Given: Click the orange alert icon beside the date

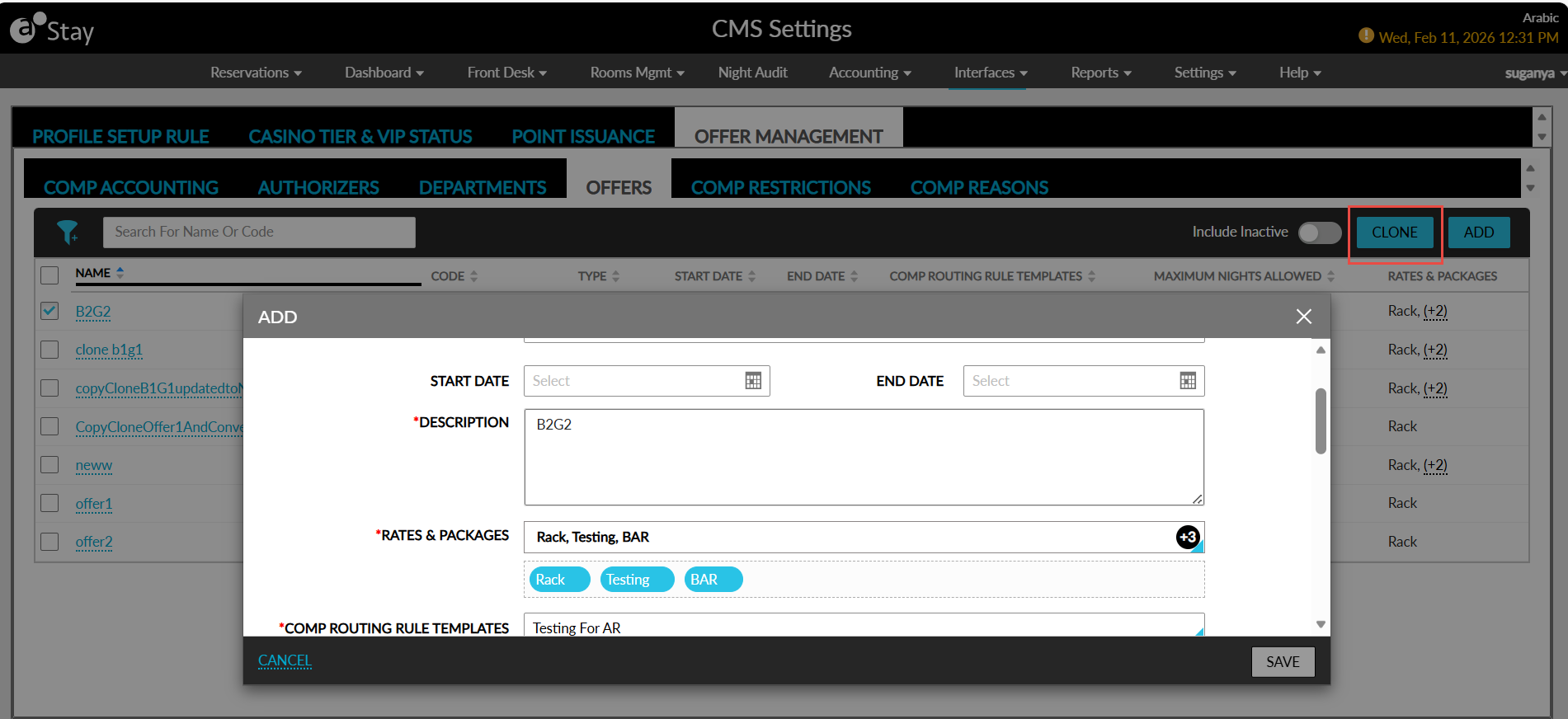Looking at the screenshot, I should point(1366,35).
